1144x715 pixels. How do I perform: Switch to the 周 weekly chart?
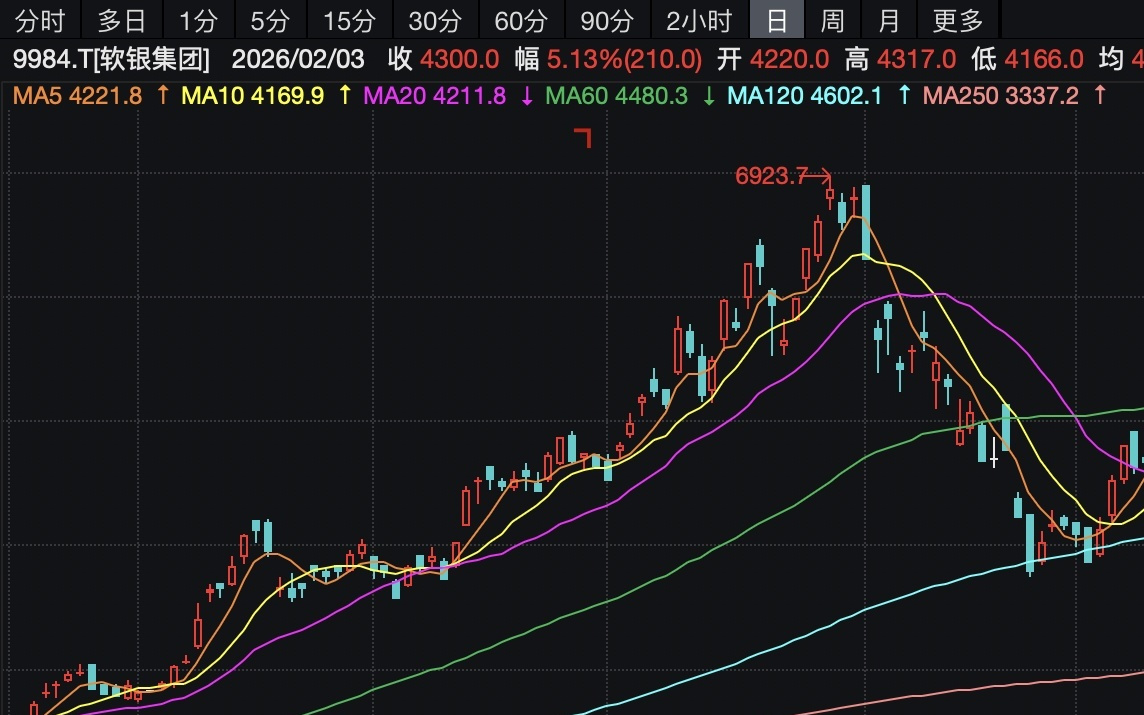tap(832, 20)
